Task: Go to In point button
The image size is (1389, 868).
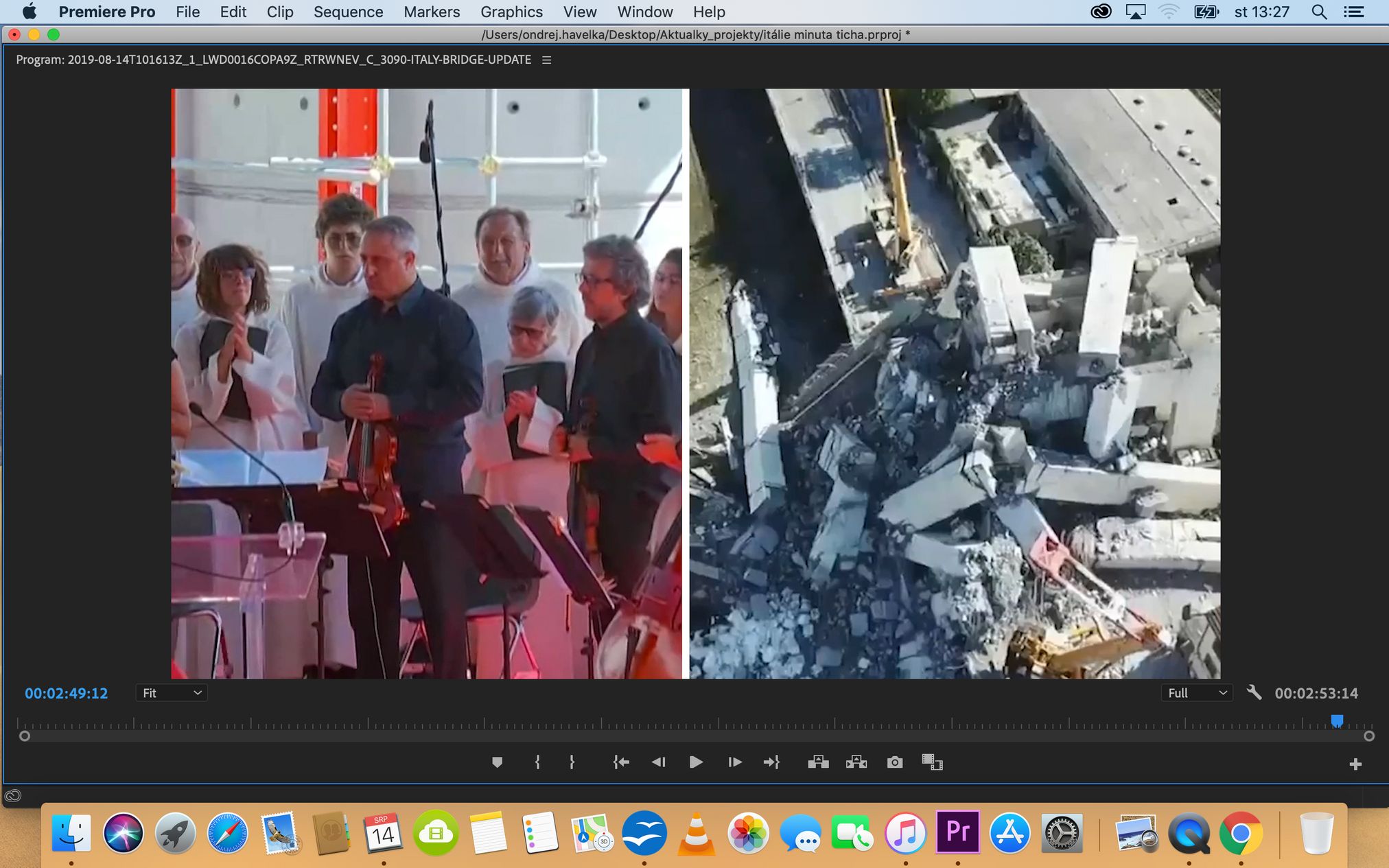Action: pos(620,762)
